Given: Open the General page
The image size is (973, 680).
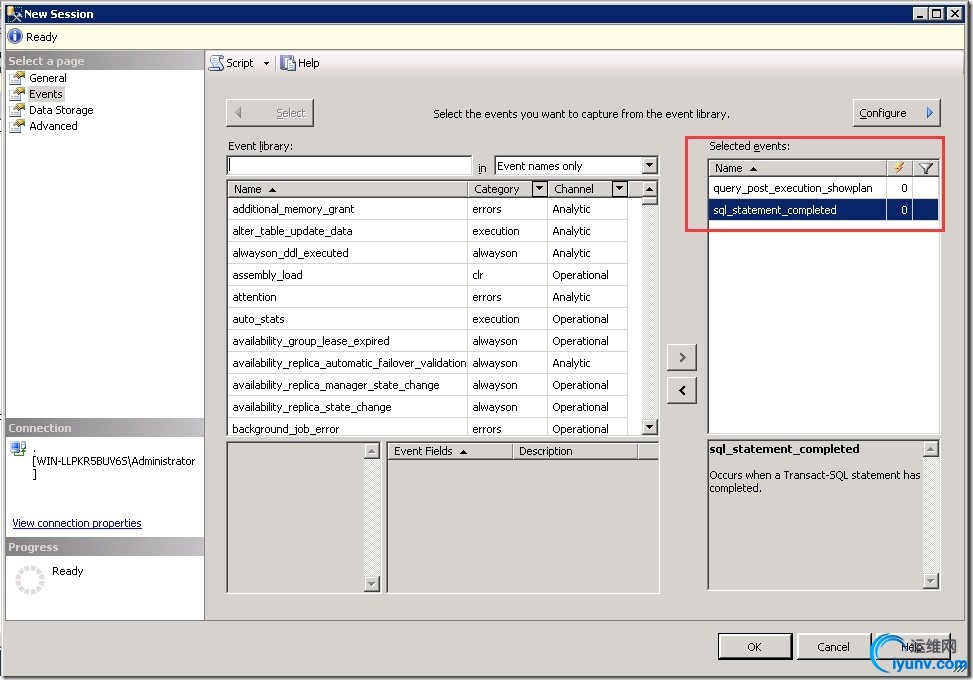Looking at the screenshot, I should (48, 78).
